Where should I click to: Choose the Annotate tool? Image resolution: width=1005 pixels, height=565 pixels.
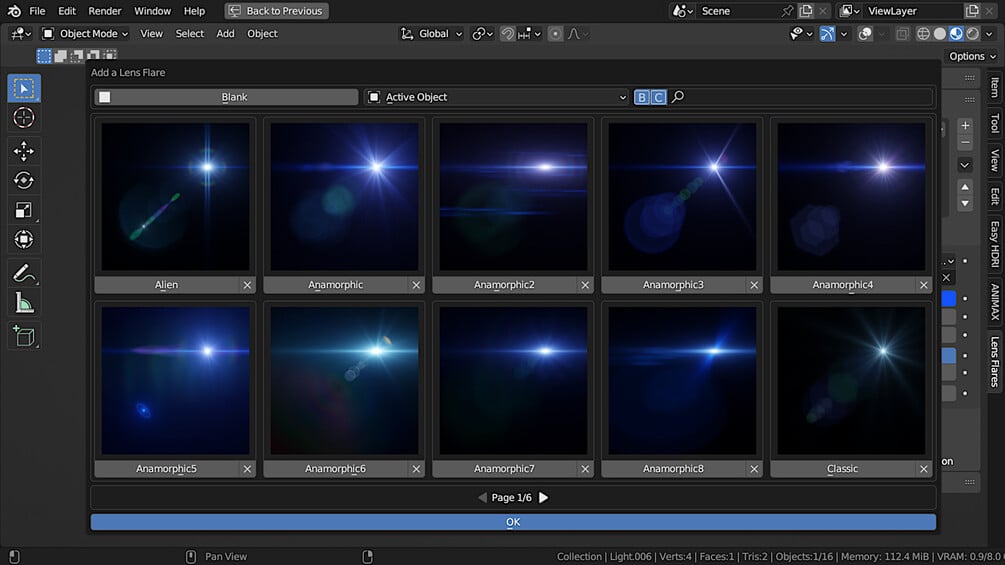click(x=24, y=274)
